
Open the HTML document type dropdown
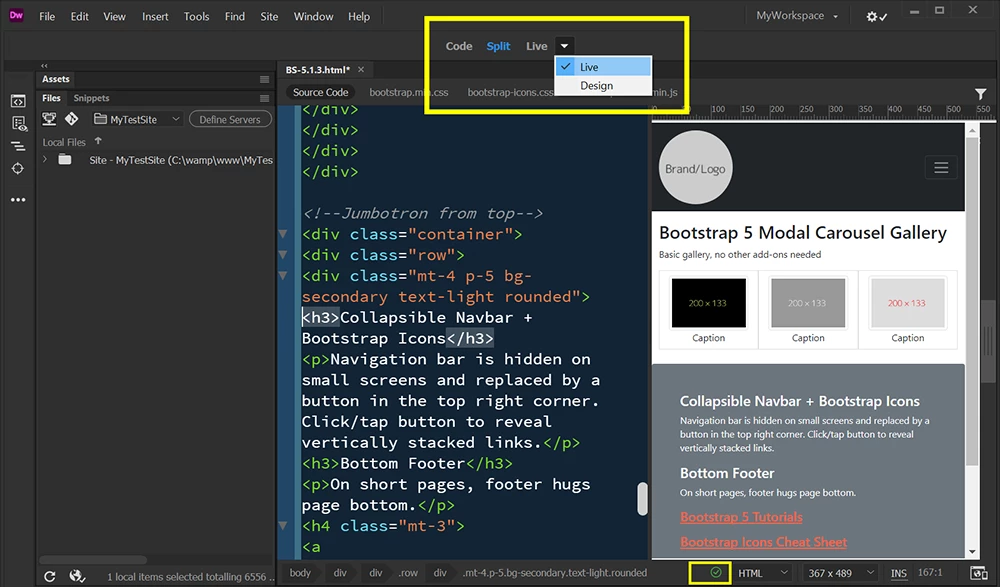point(763,573)
